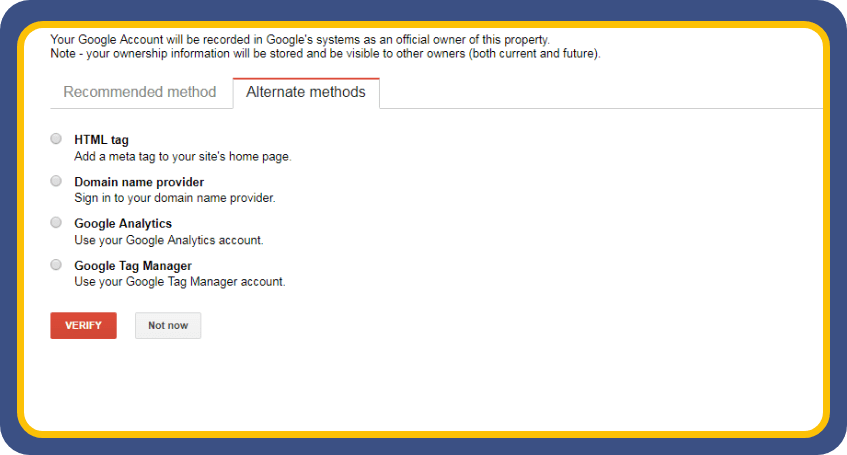Select the HTML tag radio button
The height and width of the screenshot is (455, 847).
[x=56, y=139]
